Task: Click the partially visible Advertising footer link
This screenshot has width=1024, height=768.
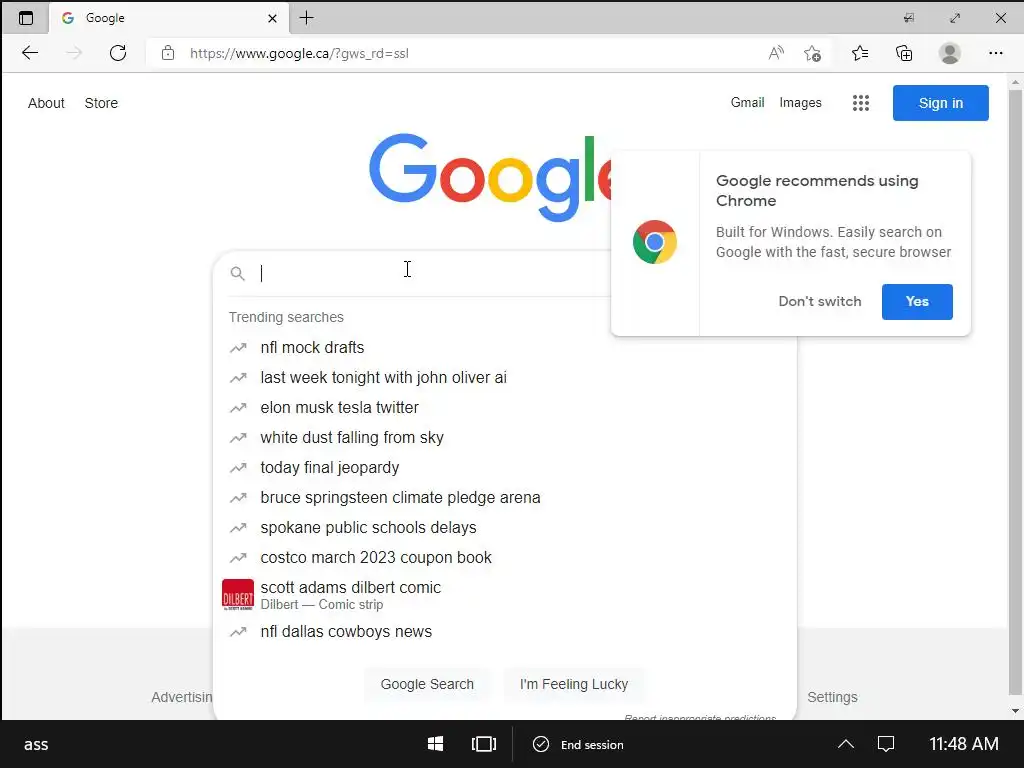Action: [182, 697]
